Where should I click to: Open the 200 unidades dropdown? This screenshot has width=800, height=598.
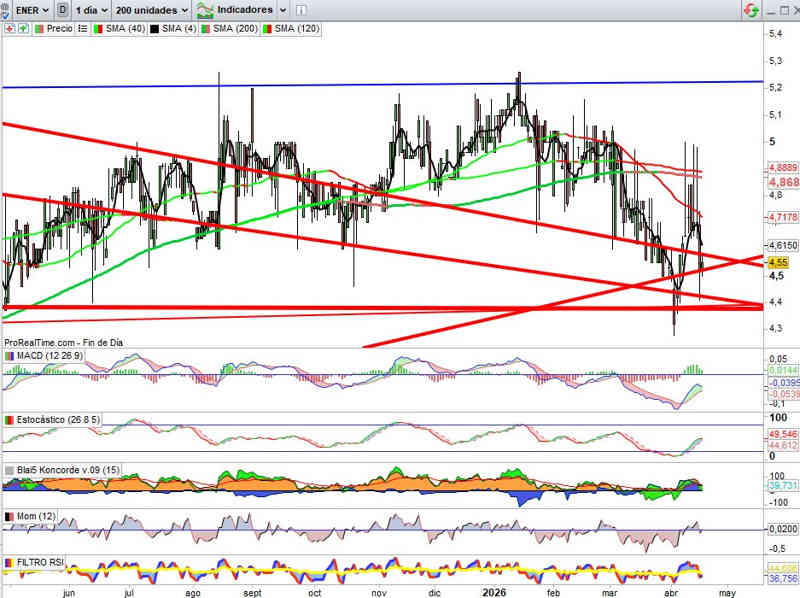click(x=150, y=9)
